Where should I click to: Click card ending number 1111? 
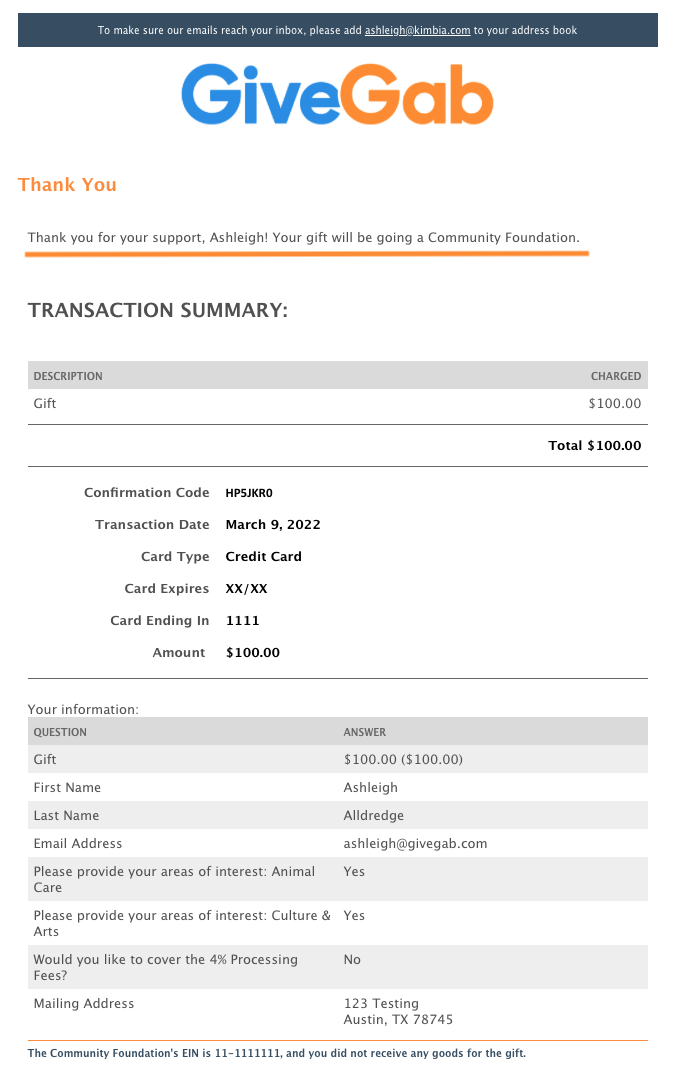pyautogui.click(x=243, y=621)
